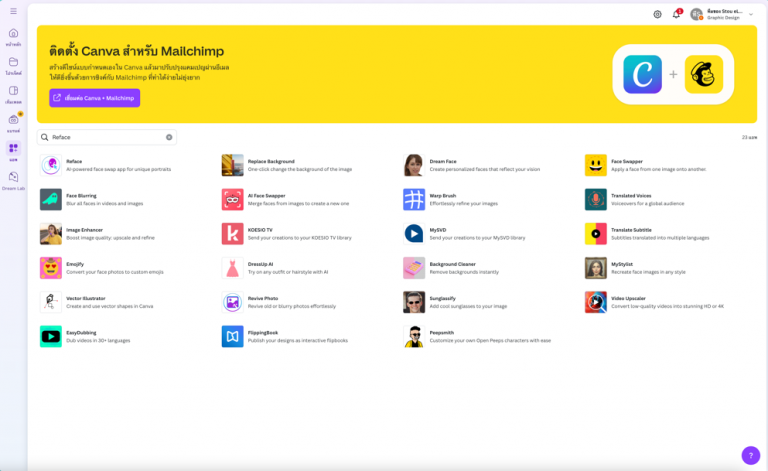Clear the Reface search text
768x471 pixels.
169,138
